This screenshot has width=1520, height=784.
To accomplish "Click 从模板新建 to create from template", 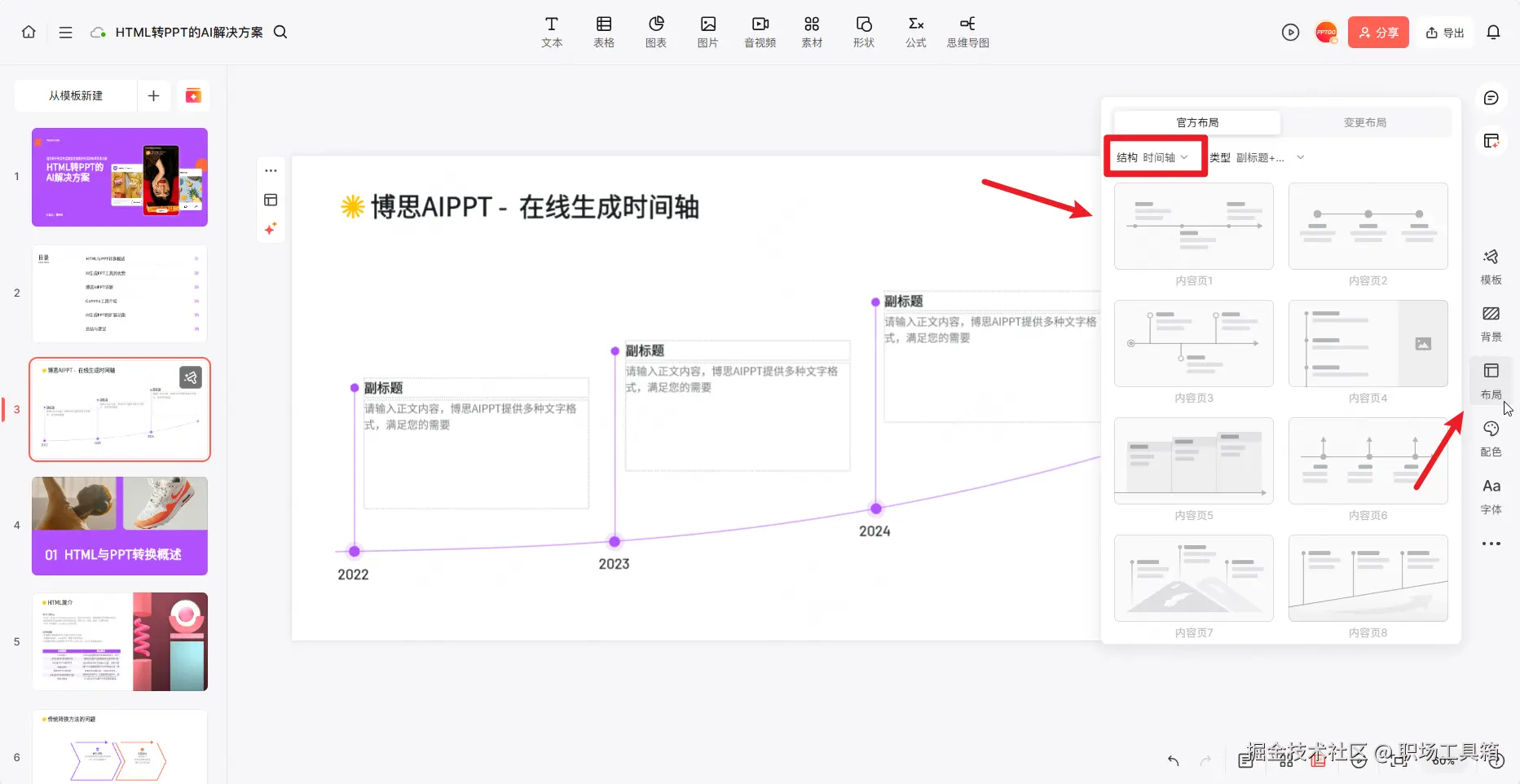I will (76, 96).
